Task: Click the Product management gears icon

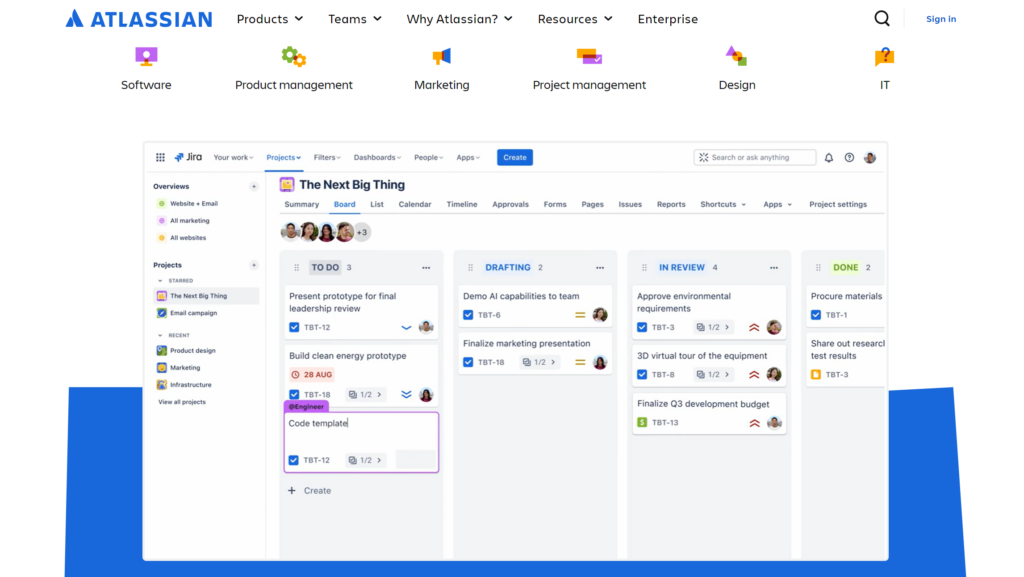Action: [x=293, y=56]
